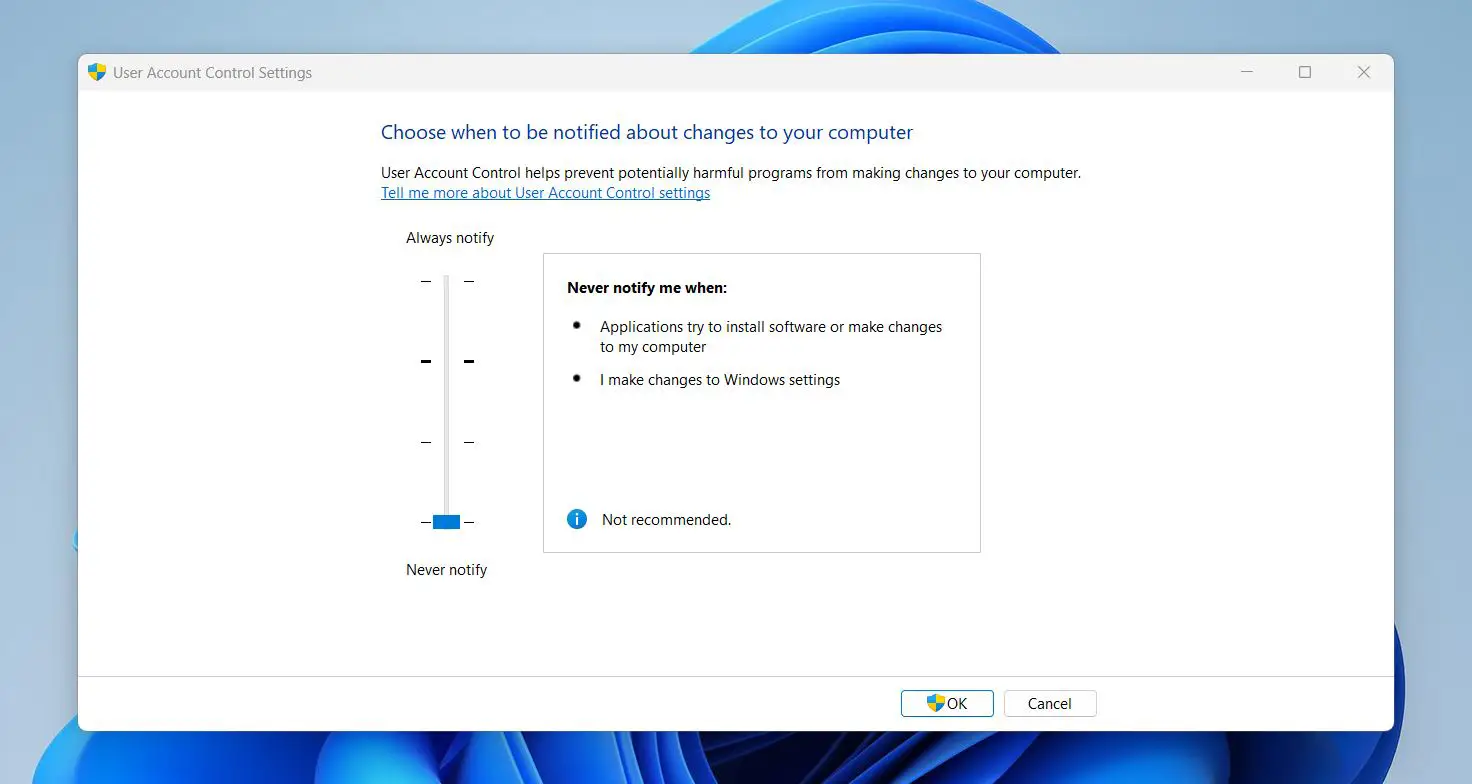Dismiss the dialog with Cancel
The width and height of the screenshot is (1472, 784).
[x=1049, y=703]
